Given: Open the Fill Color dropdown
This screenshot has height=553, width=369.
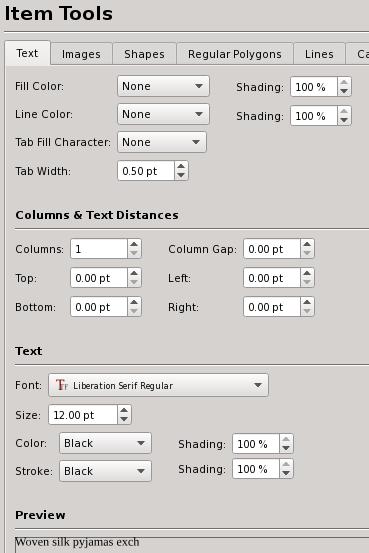Looking at the screenshot, I should (163, 86).
